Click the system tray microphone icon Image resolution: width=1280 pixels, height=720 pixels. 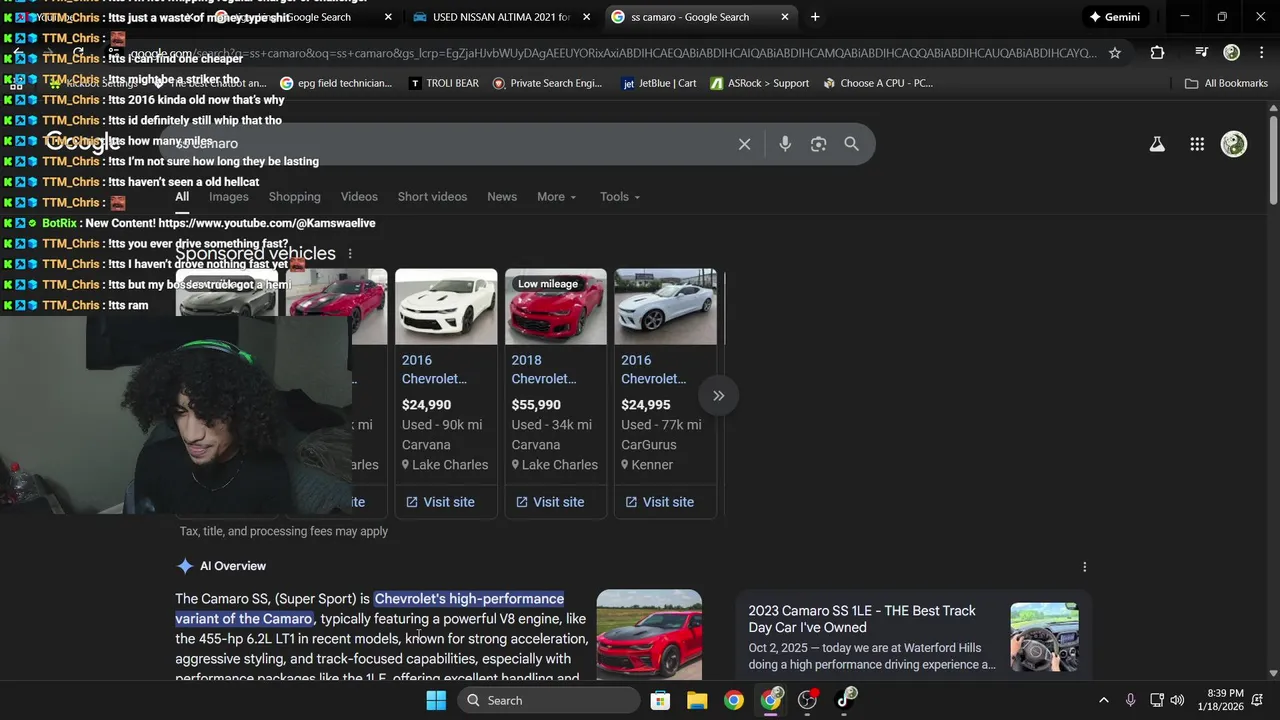1131,700
